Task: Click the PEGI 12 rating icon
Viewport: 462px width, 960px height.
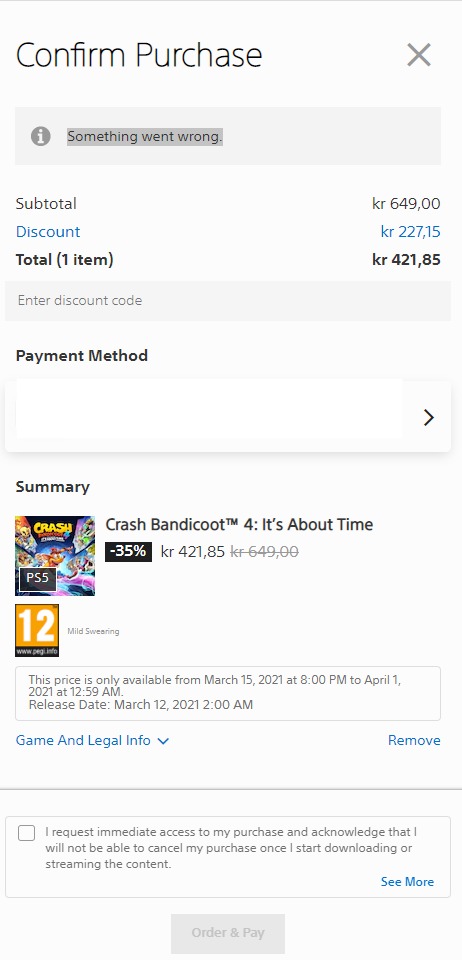Action: (x=37, y=631)
